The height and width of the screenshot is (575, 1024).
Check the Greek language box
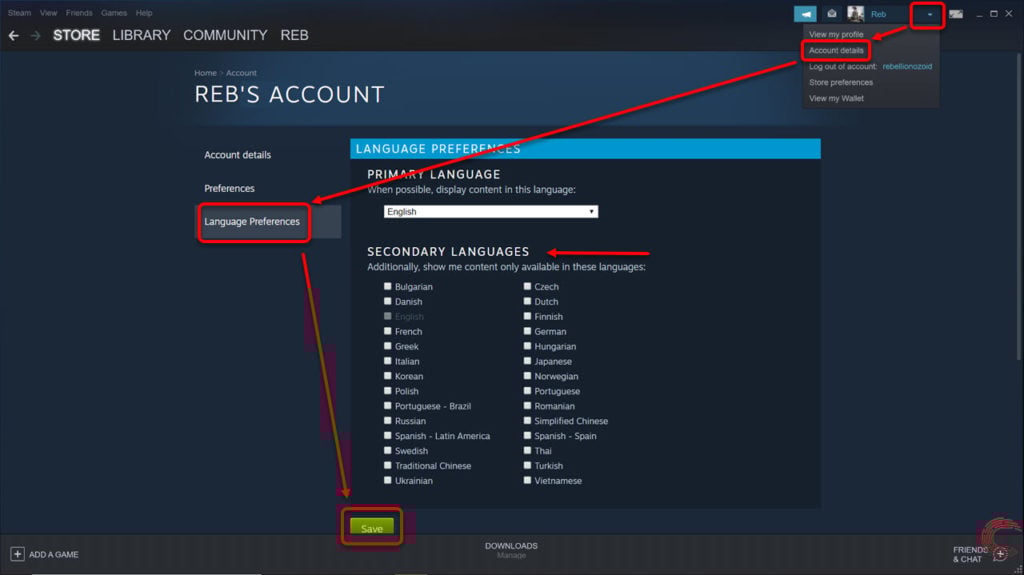[x=387, y=346]
